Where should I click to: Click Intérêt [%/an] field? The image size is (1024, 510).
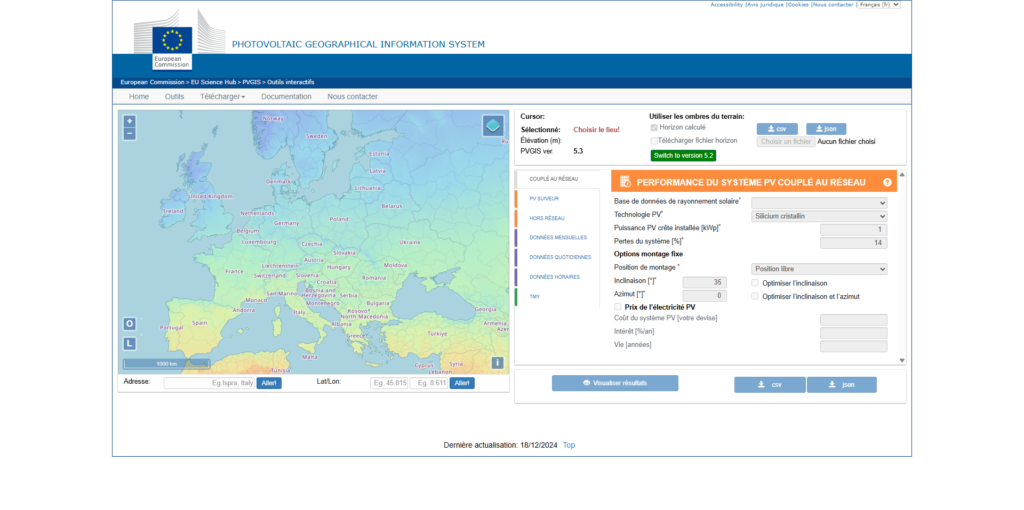854,333
